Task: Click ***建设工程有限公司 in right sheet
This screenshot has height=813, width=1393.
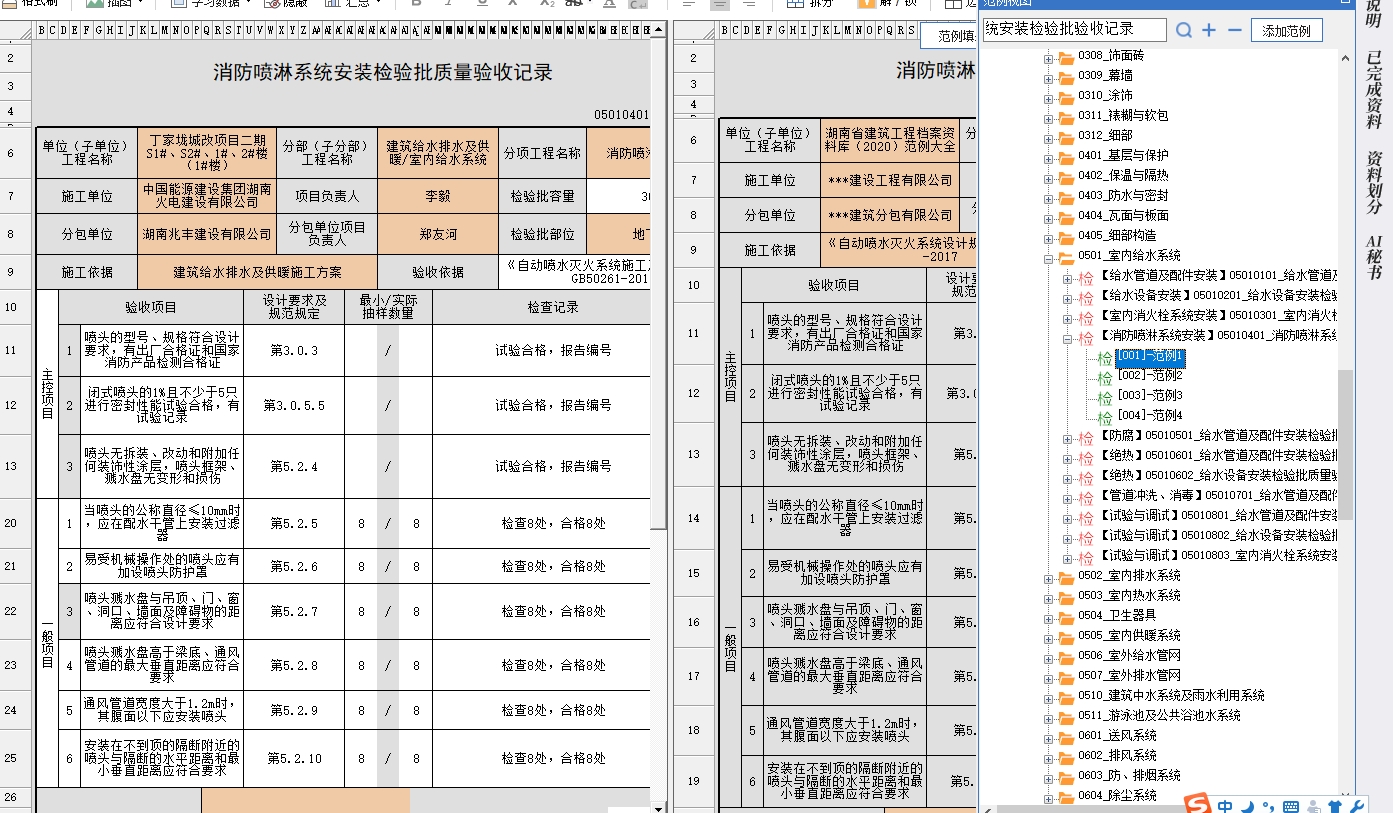Action: pos(890,181)
